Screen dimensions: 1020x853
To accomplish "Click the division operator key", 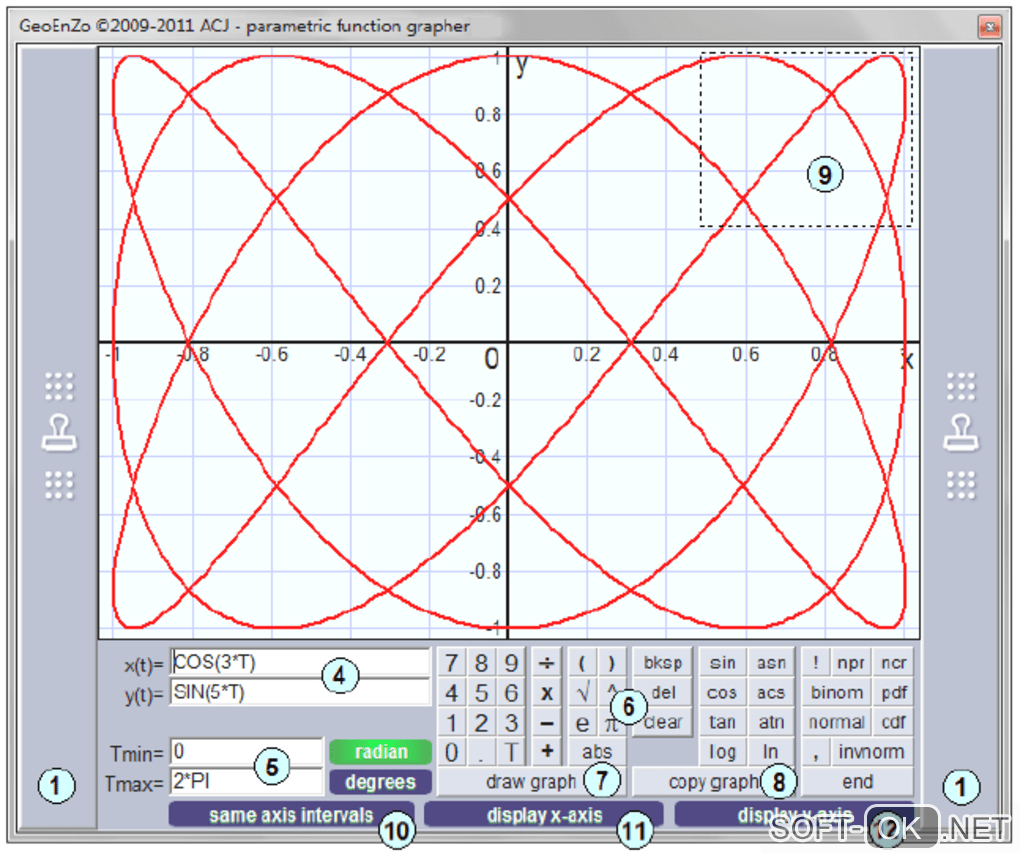I will 547,663.
